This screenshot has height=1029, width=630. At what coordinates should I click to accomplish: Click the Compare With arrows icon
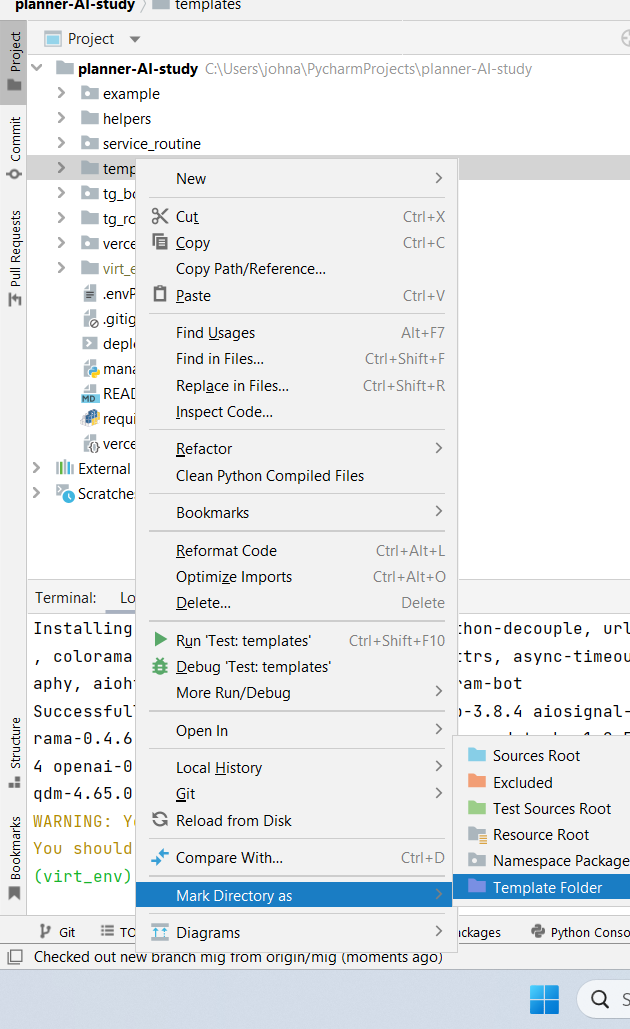tap(159, 857)
